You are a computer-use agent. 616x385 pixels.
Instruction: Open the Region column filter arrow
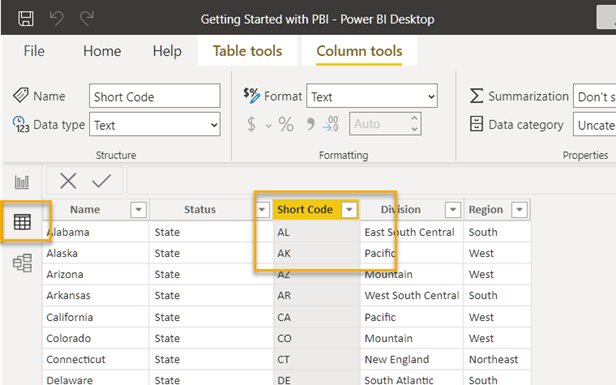[x=519, y=210]
